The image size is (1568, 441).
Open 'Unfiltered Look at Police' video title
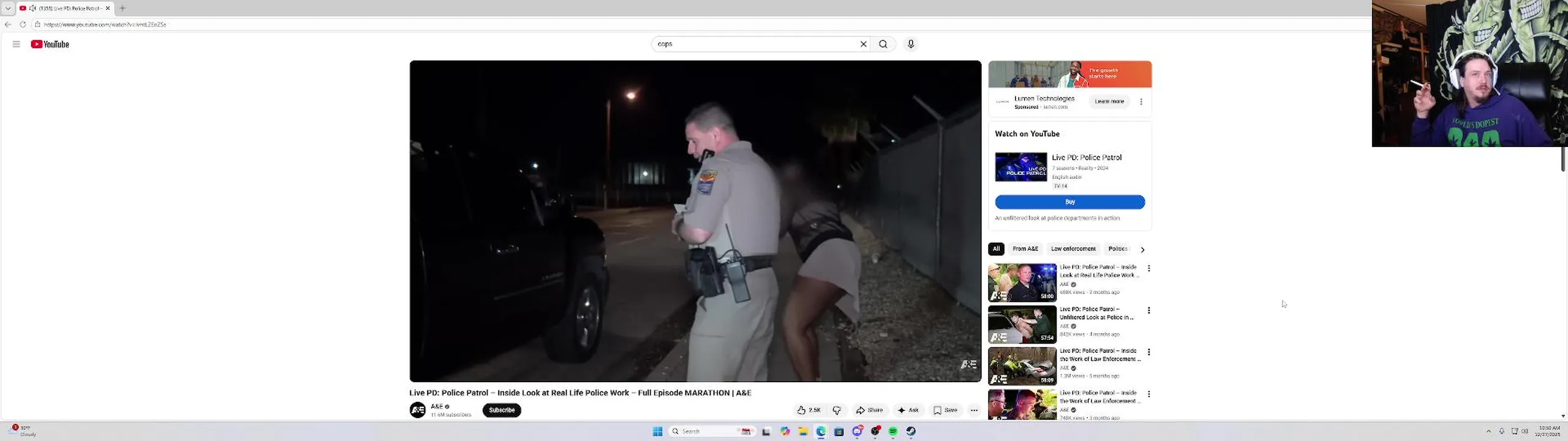tap(1097, 314)
